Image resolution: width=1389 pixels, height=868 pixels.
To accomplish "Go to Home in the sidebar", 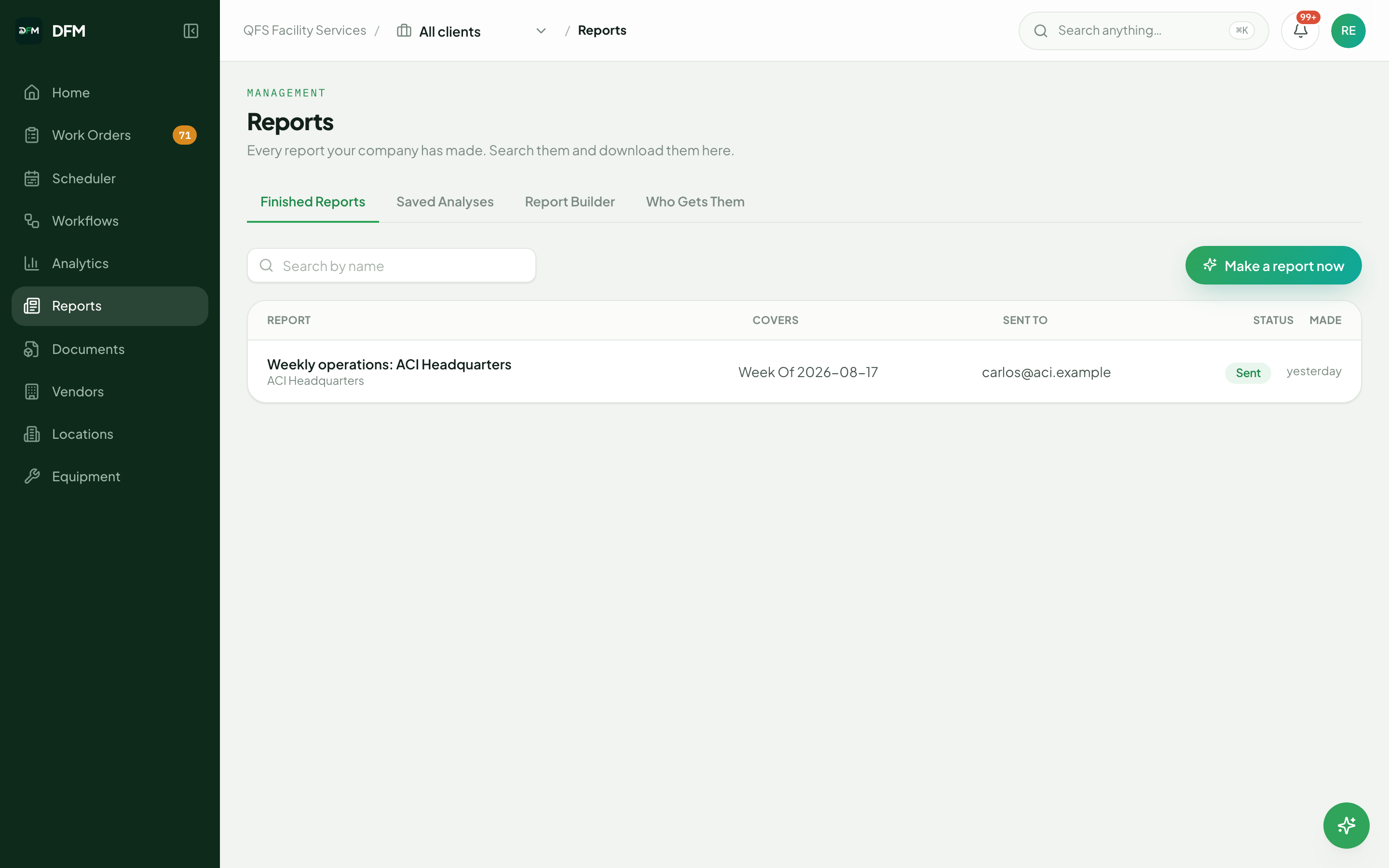I will point(109,93).
